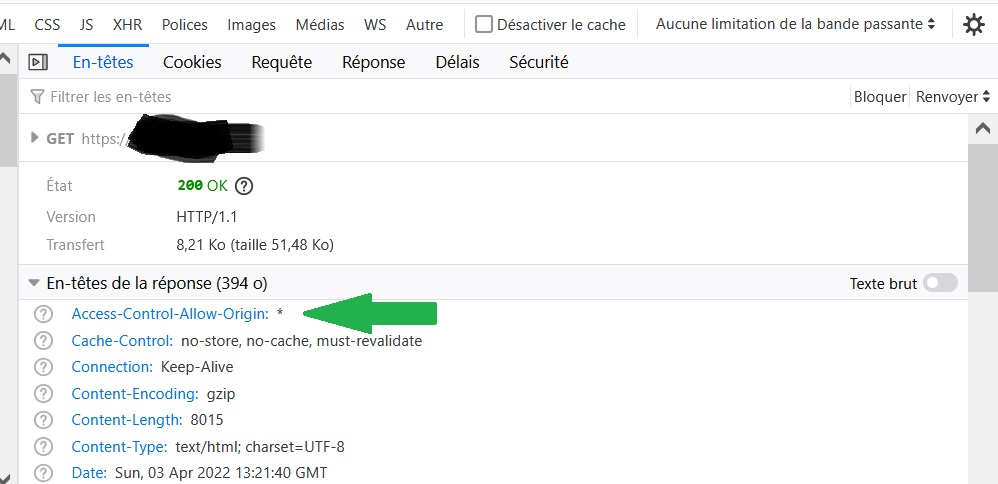Viewport: 998px width, 484px height.
Task: Open the Réponse tab
Action: pyautogui.click(x=374, y=62)
